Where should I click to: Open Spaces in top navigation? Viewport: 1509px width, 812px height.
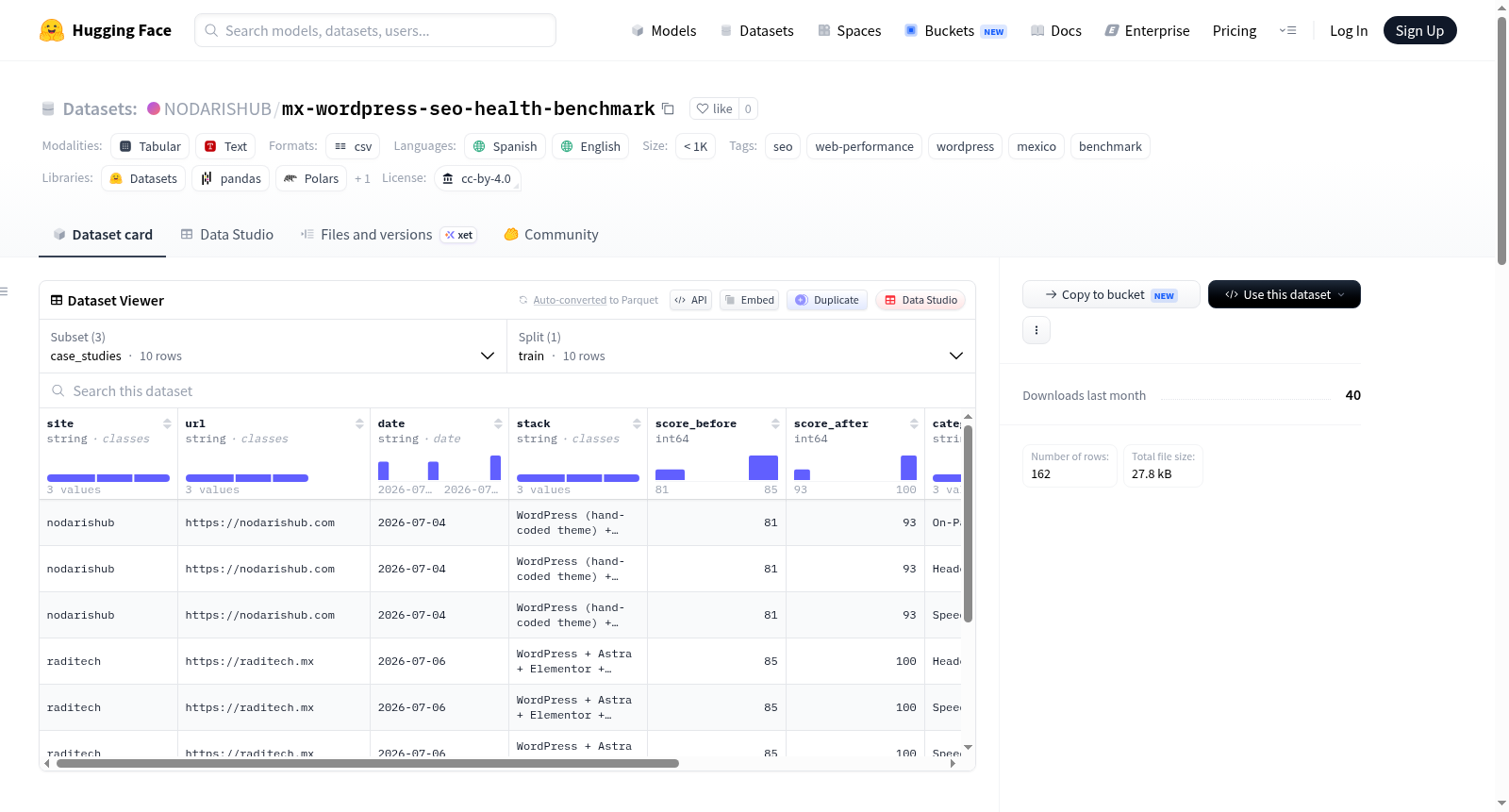point(850,30)
